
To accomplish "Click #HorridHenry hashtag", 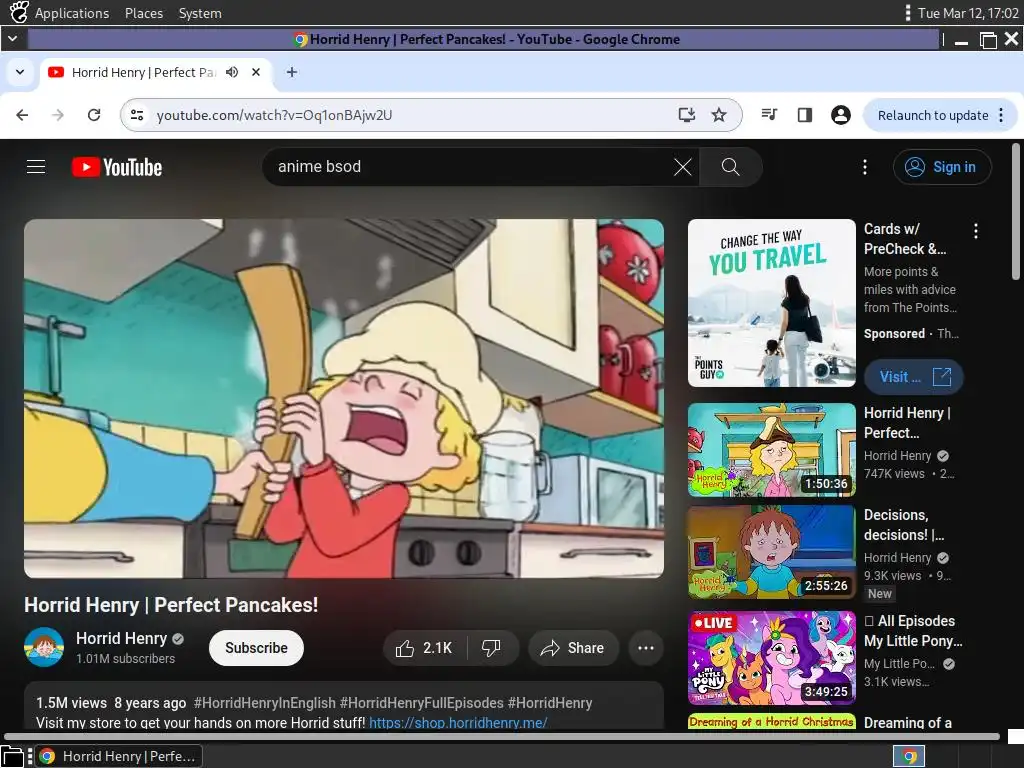I will (x=550, y=703).
